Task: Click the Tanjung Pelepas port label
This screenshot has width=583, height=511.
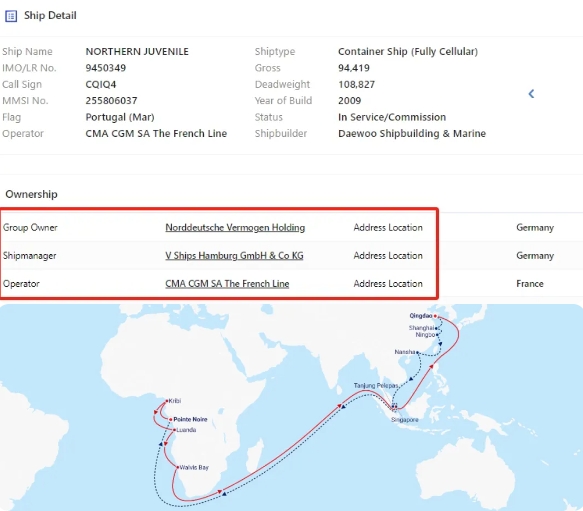Action: (376, 386)
